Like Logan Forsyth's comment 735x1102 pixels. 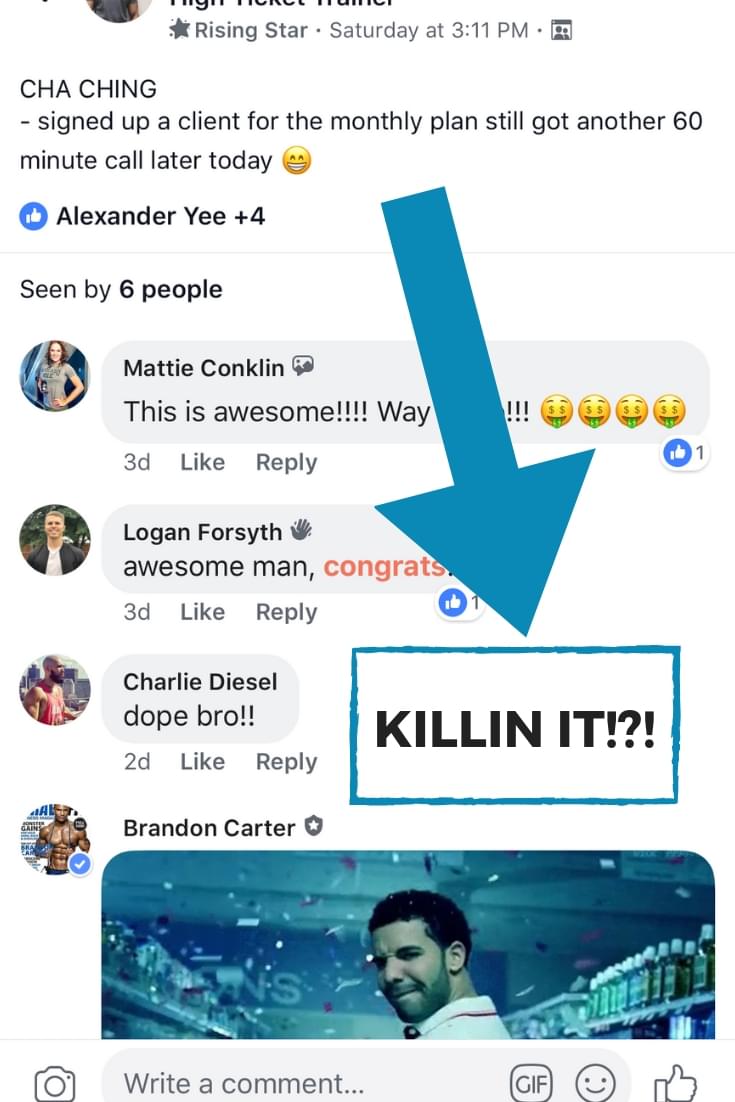tap(202, 612)
